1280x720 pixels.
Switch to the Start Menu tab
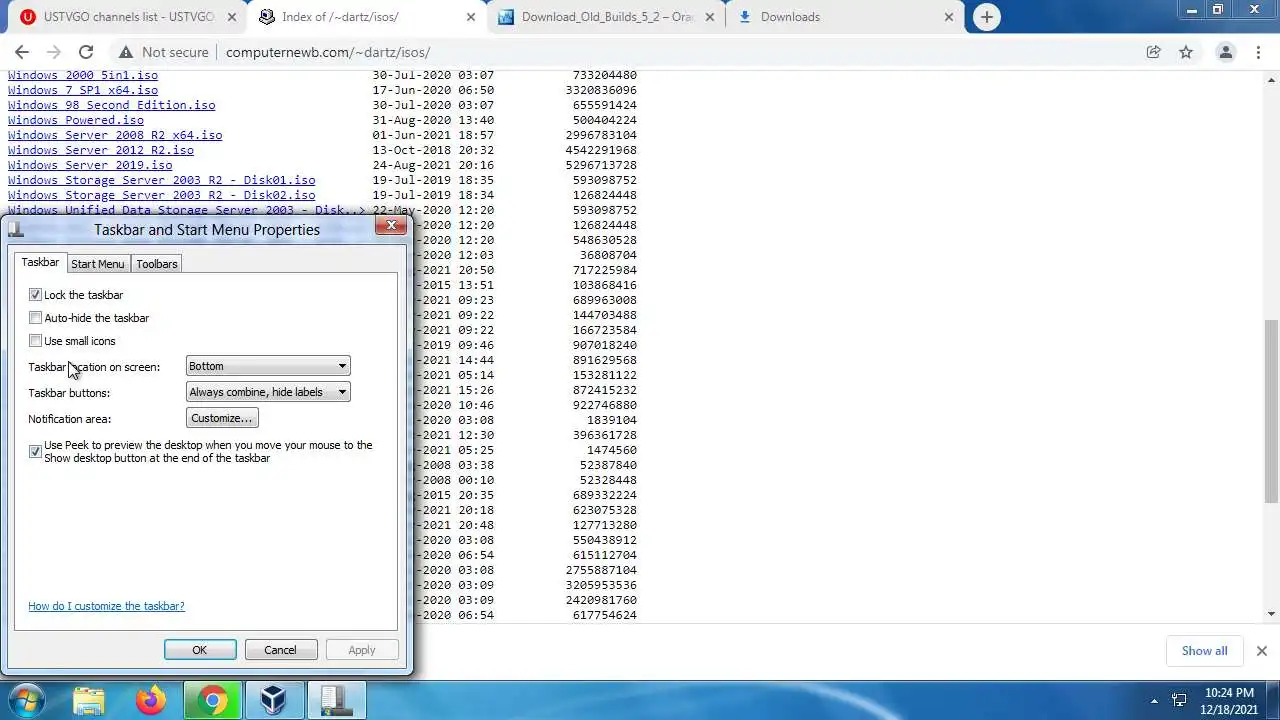click(x=98, y=264)
